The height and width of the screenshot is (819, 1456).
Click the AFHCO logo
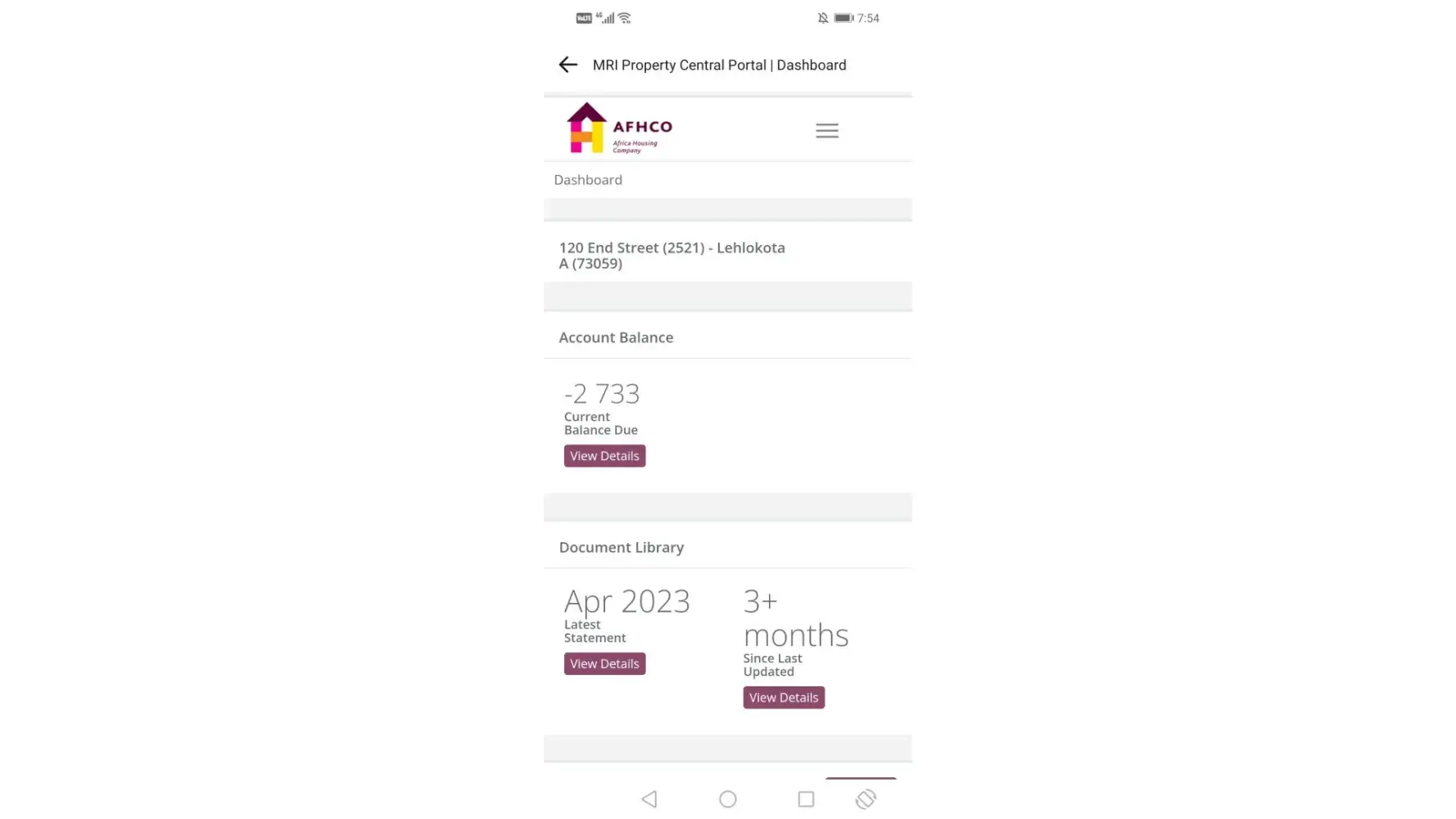(x=619, y=129)
